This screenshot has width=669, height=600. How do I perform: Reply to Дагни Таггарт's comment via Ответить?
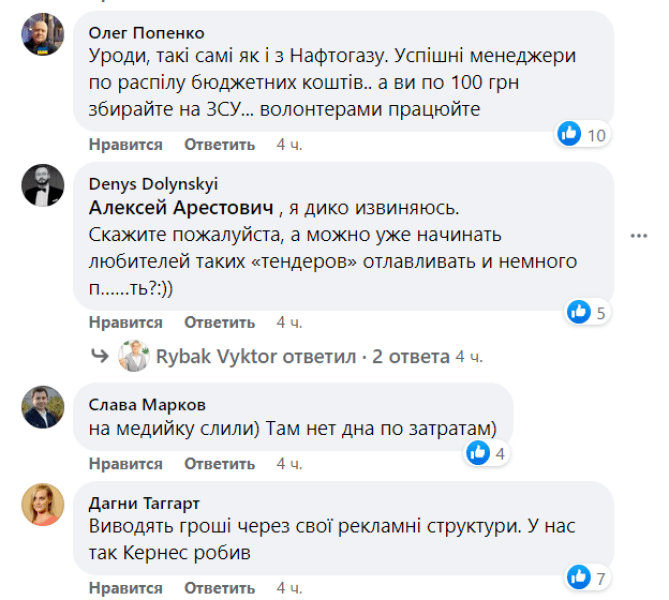click(219, 586)
